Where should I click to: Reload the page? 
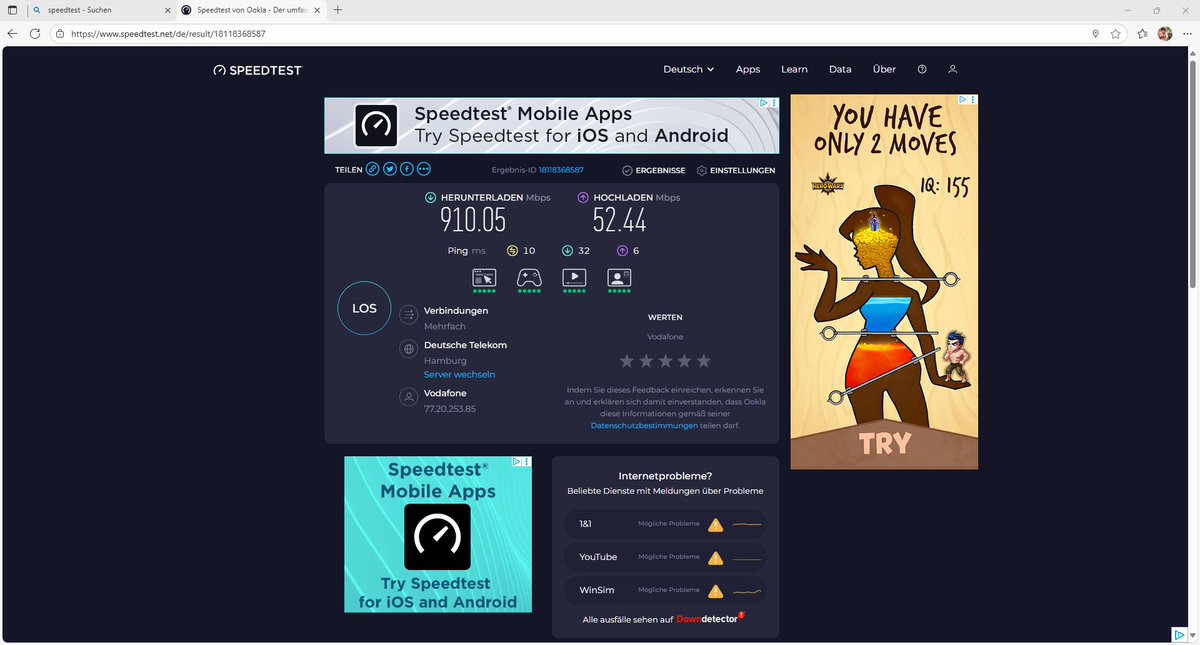coord(34,33)
